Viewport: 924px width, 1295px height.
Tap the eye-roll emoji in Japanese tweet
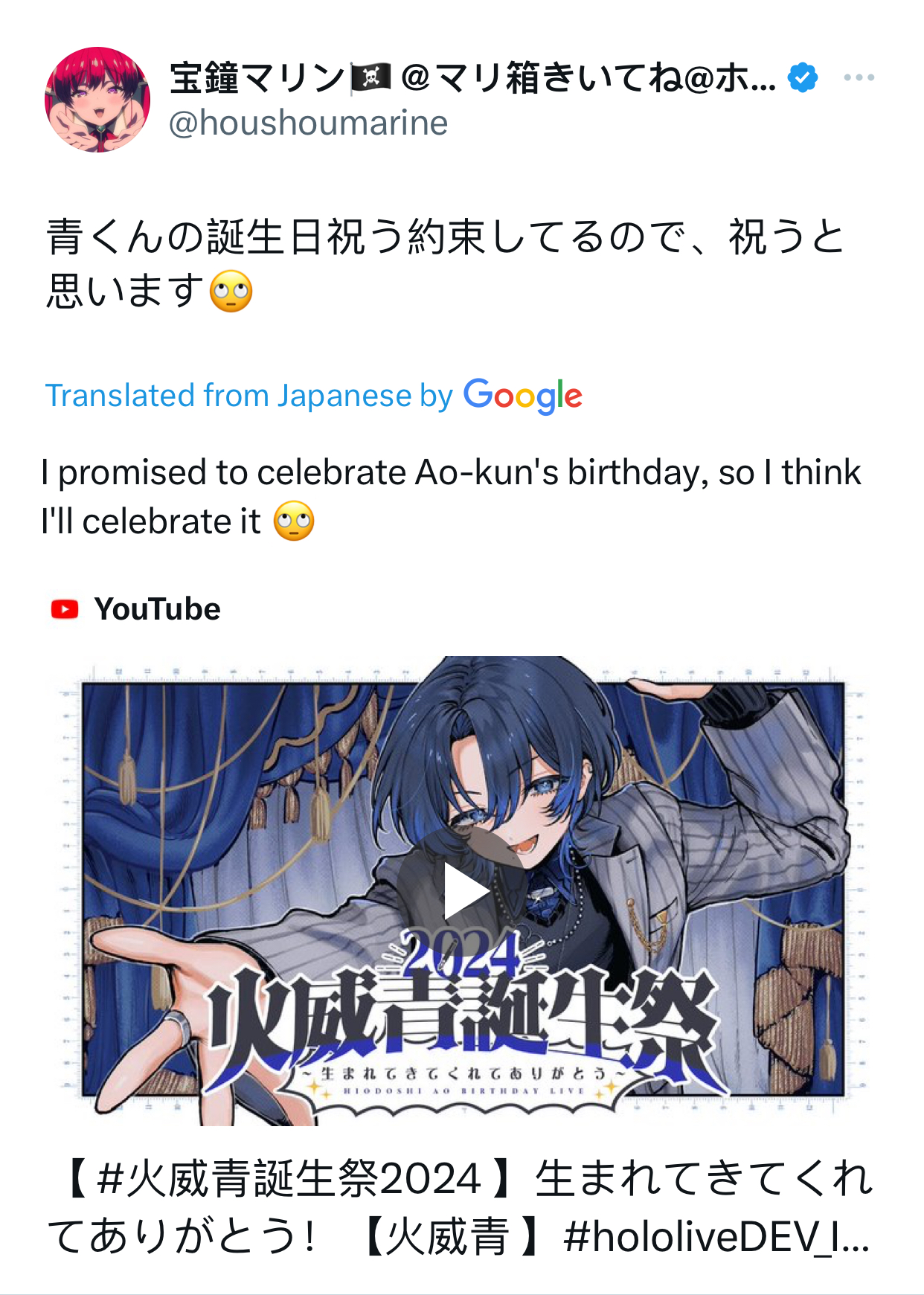231,291
